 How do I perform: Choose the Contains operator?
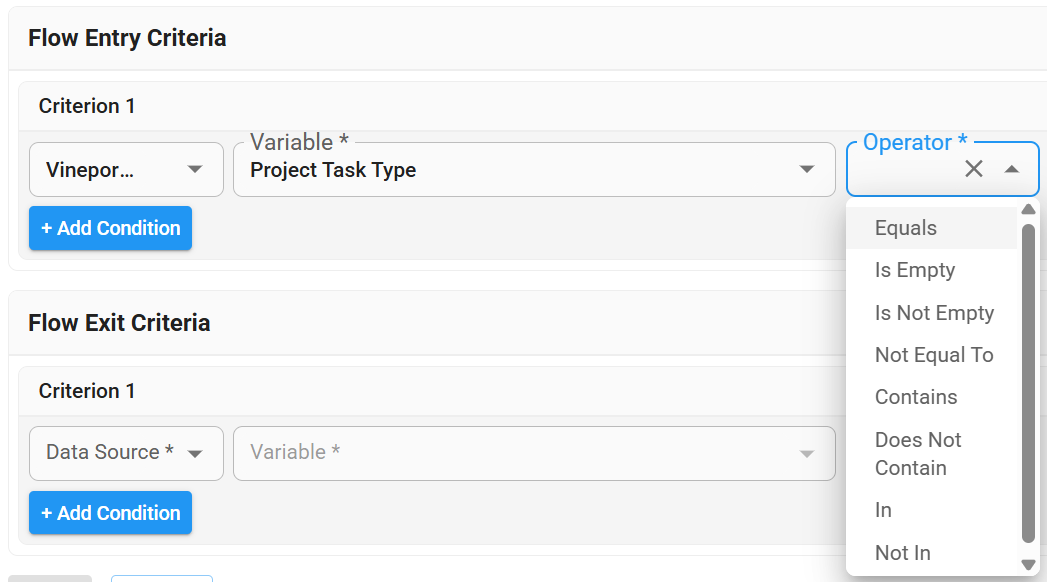[x=916, y=397]
